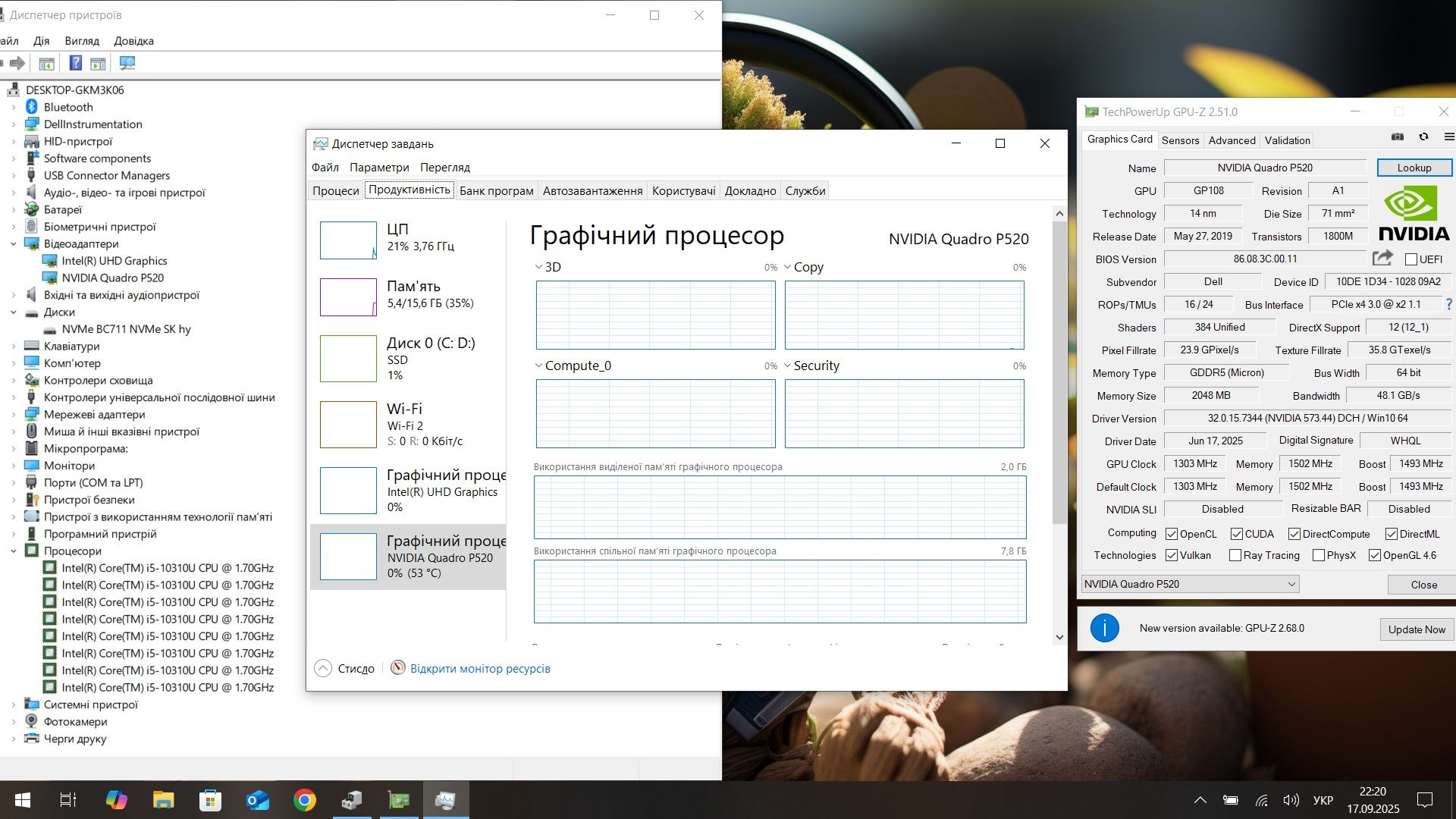Screen dimensions: 1456x819
Task: Switch to the GPU-Z Sensors tab
Action: click(1180, 140)
